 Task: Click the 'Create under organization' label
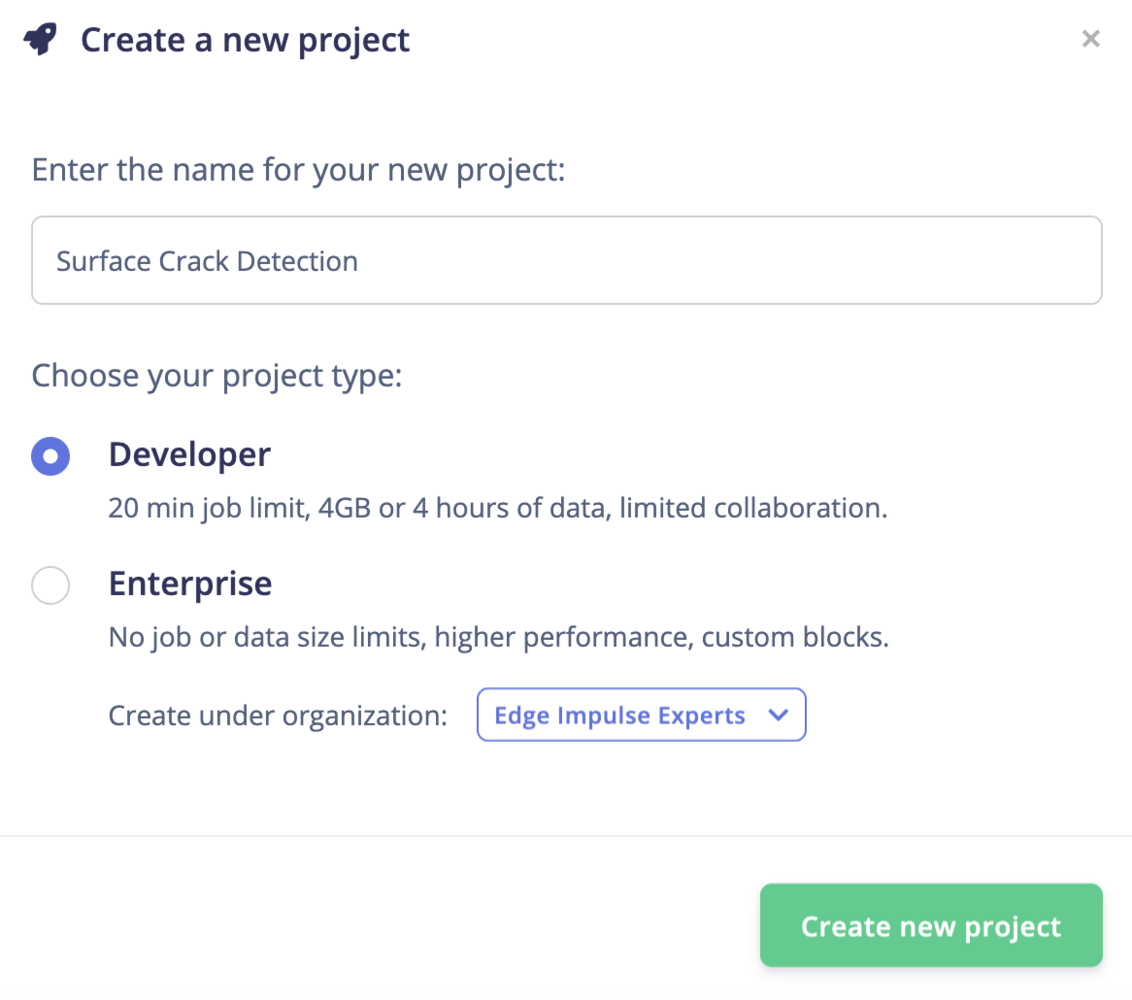click(278, 716)
